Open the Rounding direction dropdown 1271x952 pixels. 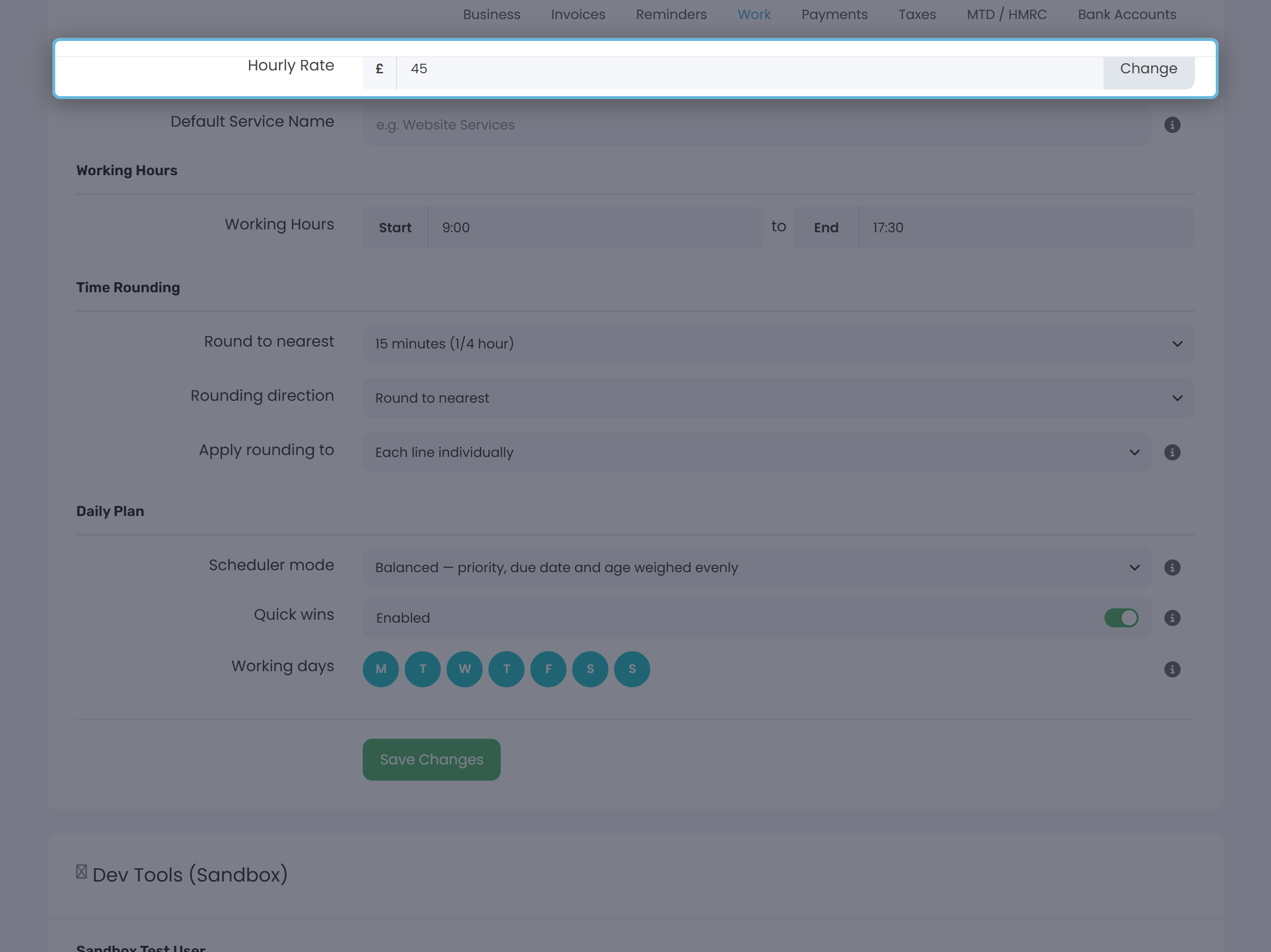click(x=779, y=398)
